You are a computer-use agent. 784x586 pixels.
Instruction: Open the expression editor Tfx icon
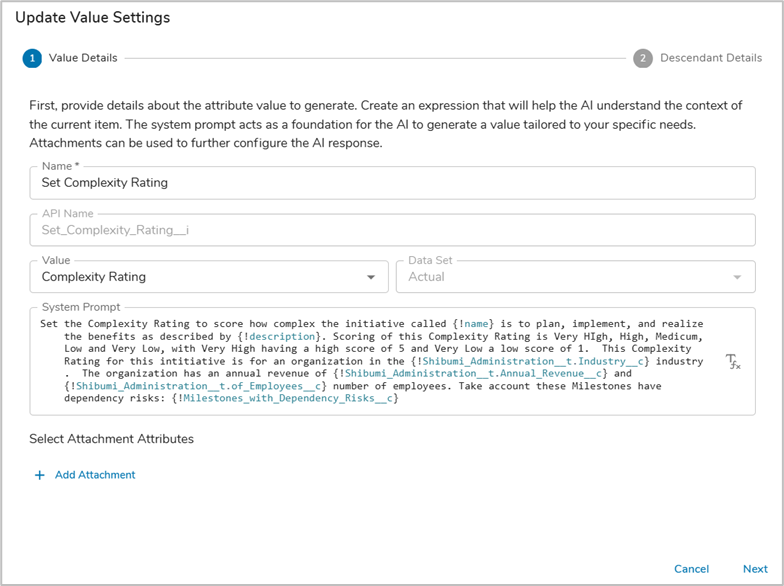point(733,362)
